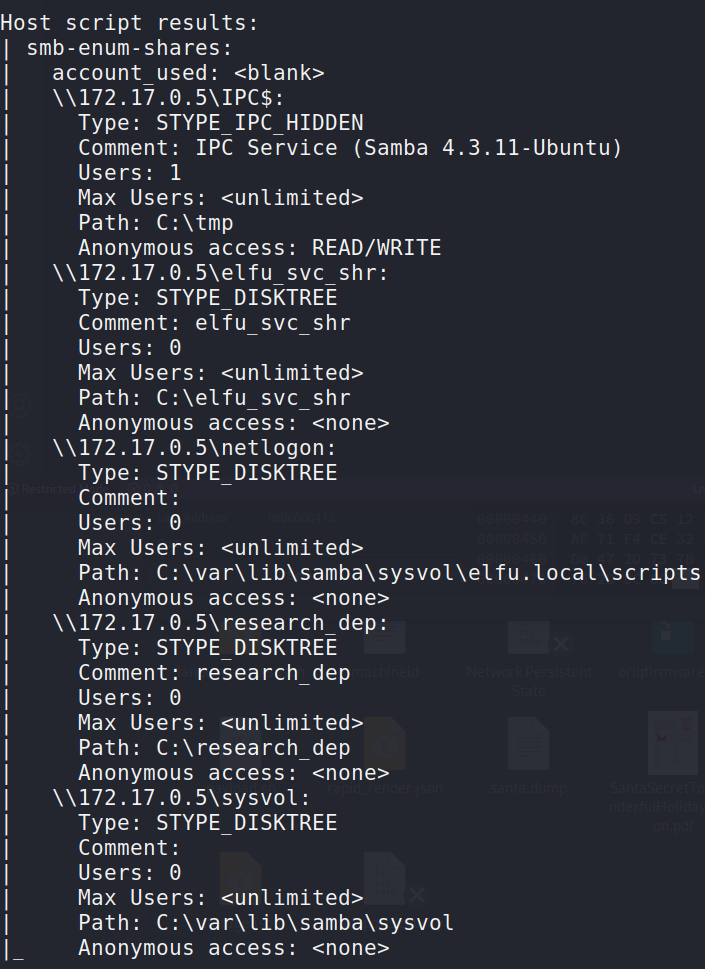The width and height of the screenshot is (705, 969).
Task: Click the Path C:\var\lib\samba\sysvol line
Action: point(266,923)
